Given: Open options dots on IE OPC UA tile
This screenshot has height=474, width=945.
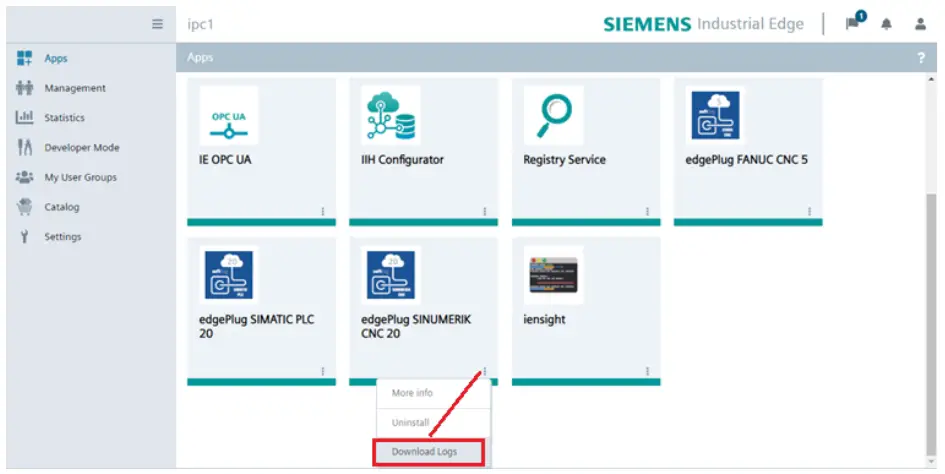Looking at the screenshot, I should [x=323, y=212].
